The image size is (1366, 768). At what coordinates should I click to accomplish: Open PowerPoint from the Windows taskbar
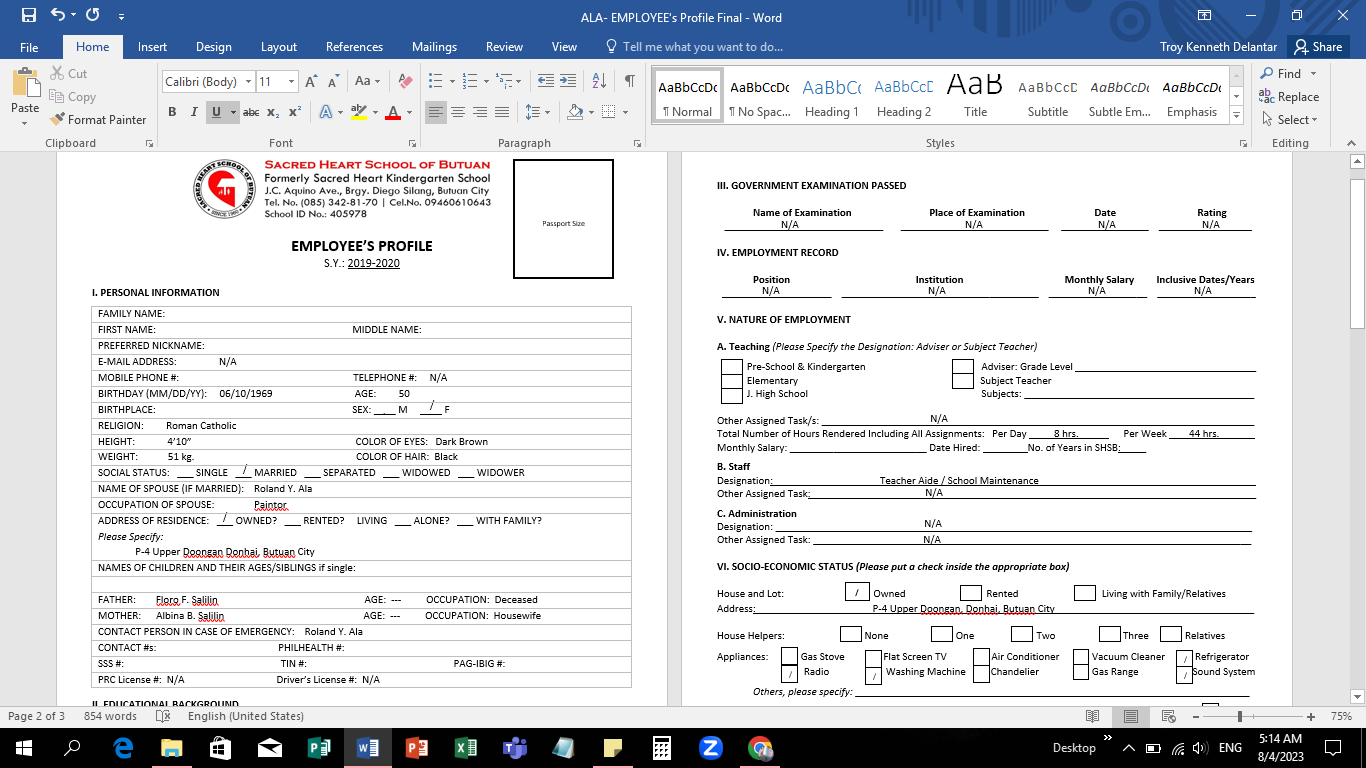coord(417,748)
